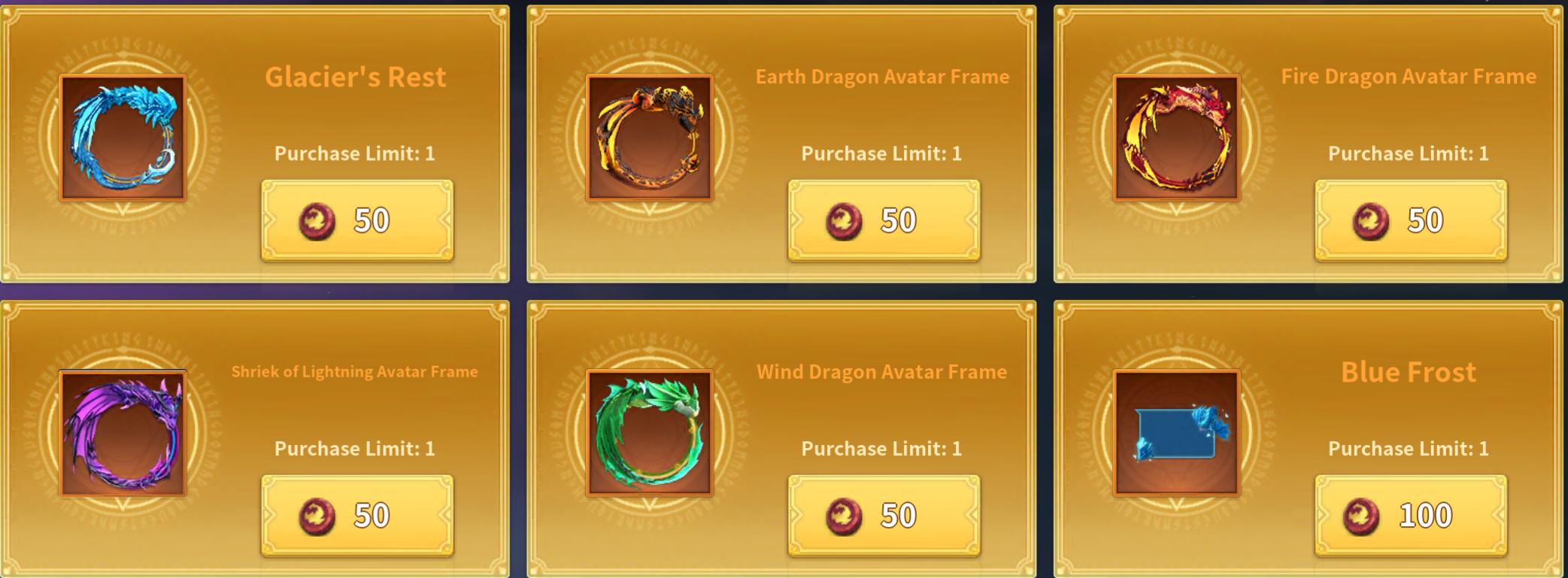1568x578 pixels.
Task: Click the Blue Frost title text
Action: 1409,372
